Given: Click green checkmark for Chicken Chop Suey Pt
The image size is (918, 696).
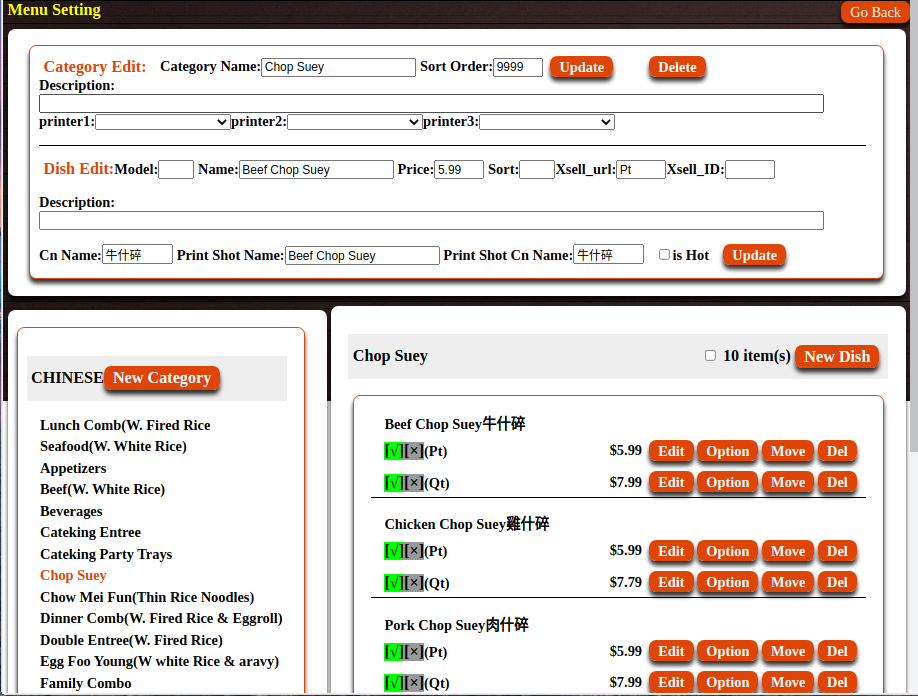Looking at the screenshot, I should coord(393,552).
